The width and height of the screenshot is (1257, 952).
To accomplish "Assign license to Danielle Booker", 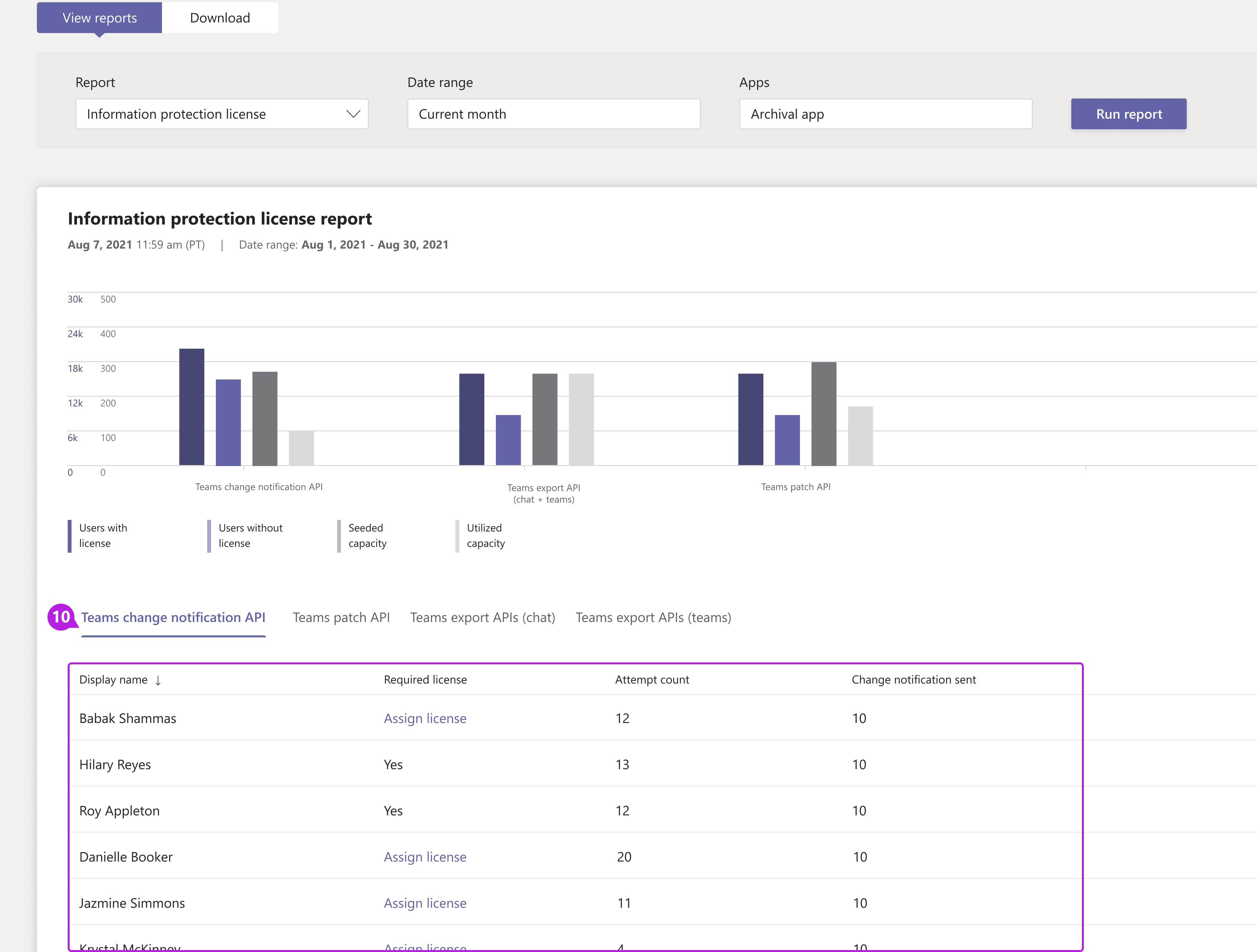I will click(424, 857).
